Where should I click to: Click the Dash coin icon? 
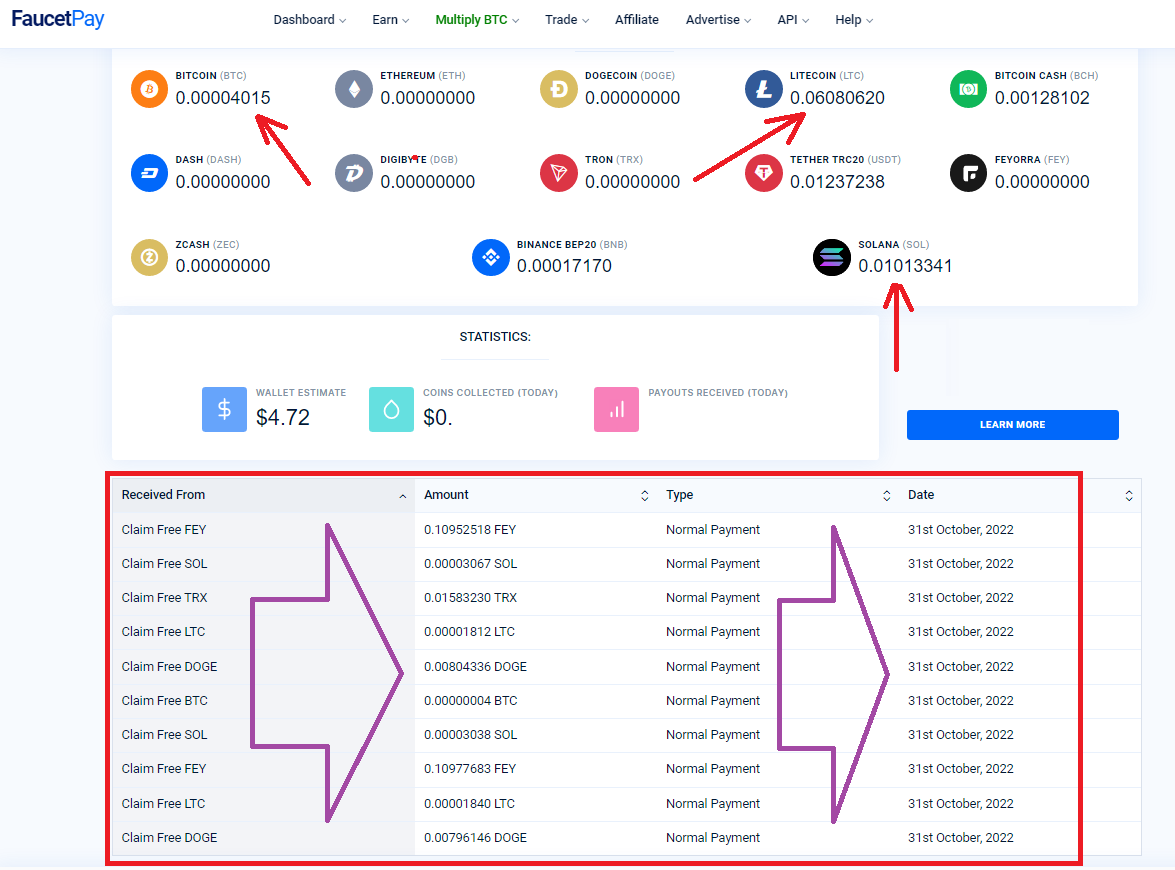(149, 173)
